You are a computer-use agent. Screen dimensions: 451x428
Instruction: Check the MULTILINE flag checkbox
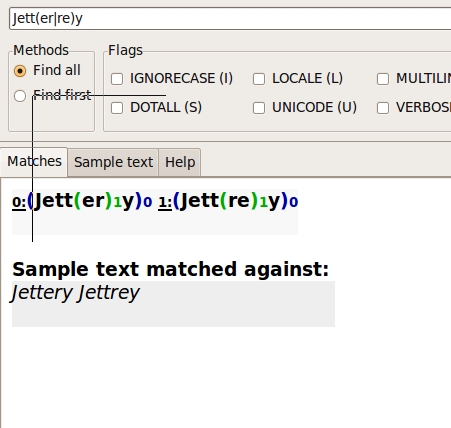coord(383,79)
